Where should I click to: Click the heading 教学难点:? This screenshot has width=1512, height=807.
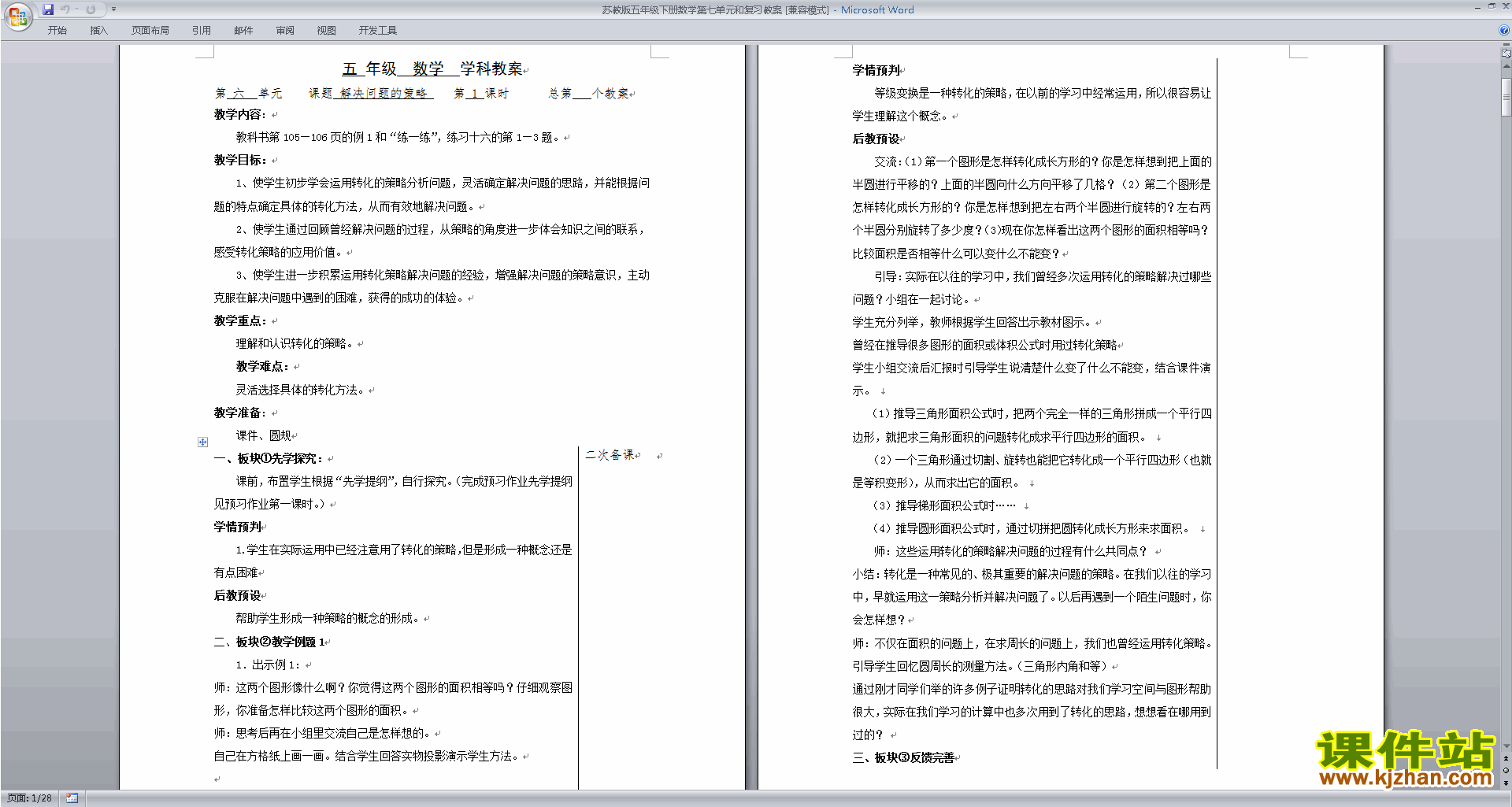coord(261,366)
